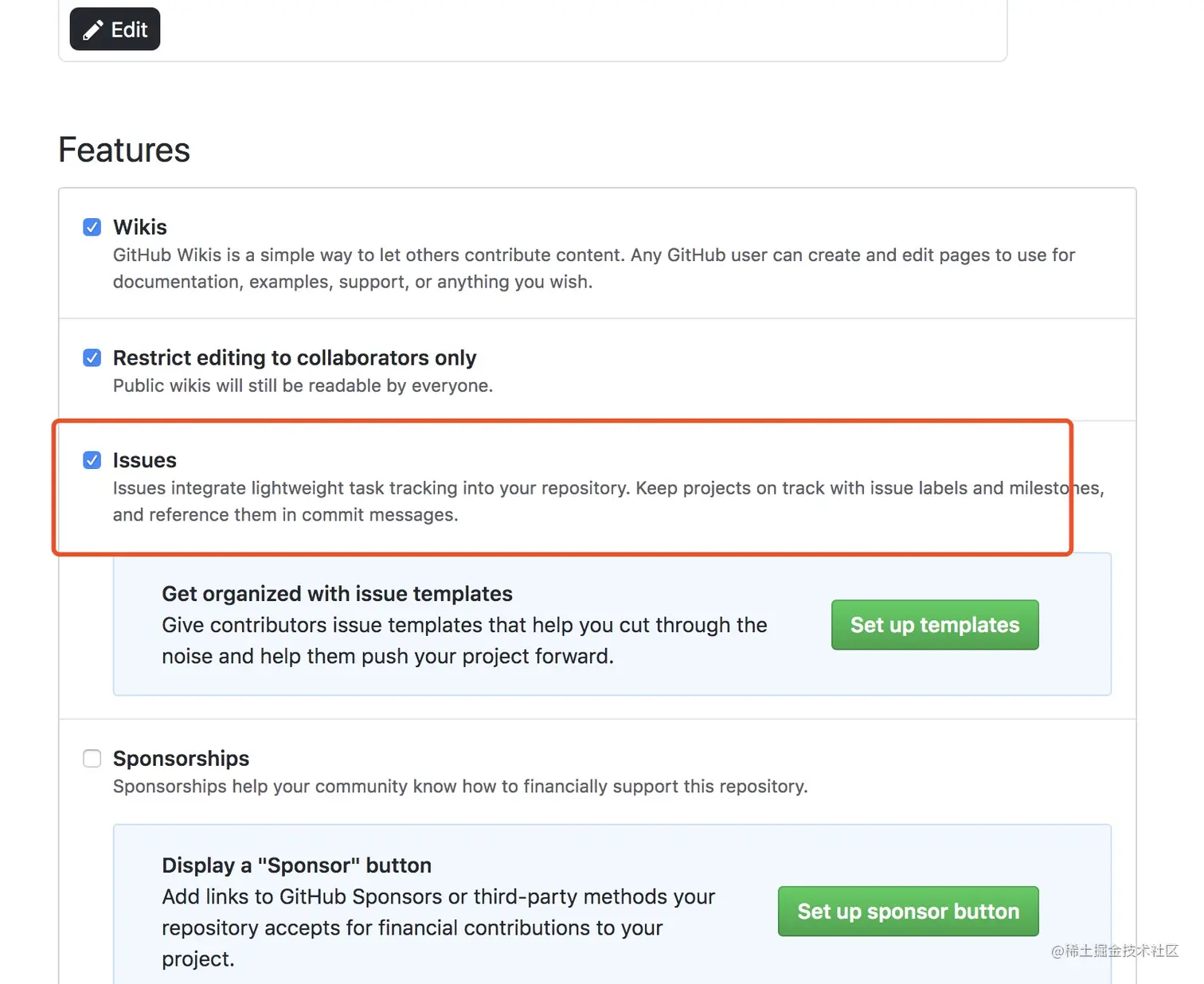Click the Issues label text

(x=145, y=460)
